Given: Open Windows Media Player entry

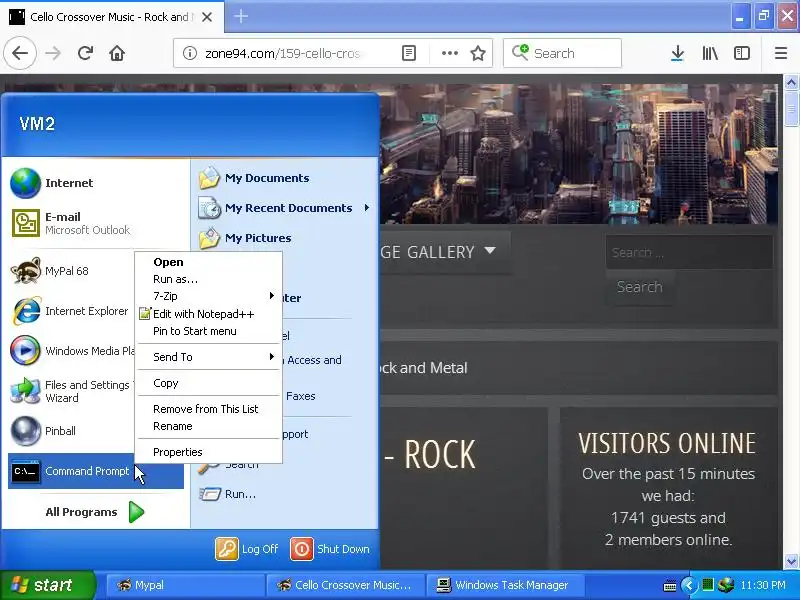Looking at the screenshot, I should [x=71, y=351].
